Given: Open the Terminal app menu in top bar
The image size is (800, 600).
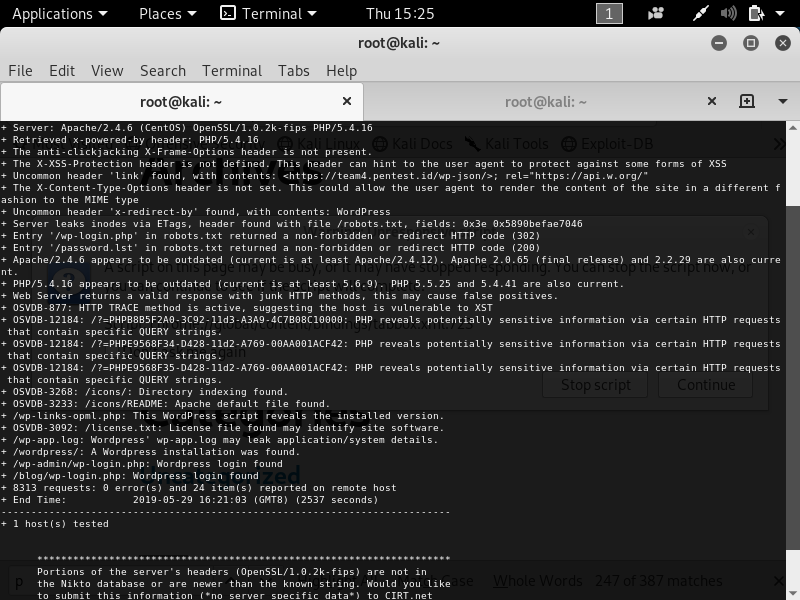Looking at the screenshot, I should pyautogui.click(x=268, y=14).
